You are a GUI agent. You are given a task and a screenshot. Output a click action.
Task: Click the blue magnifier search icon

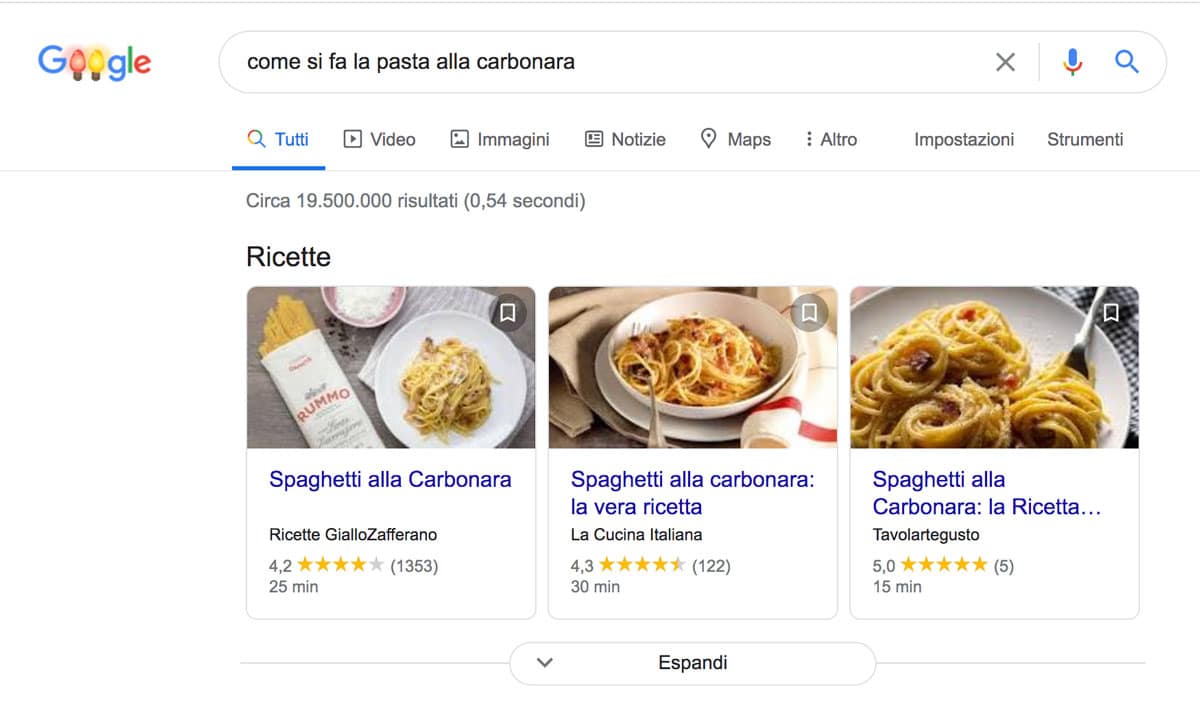[x=1127, y=62]
